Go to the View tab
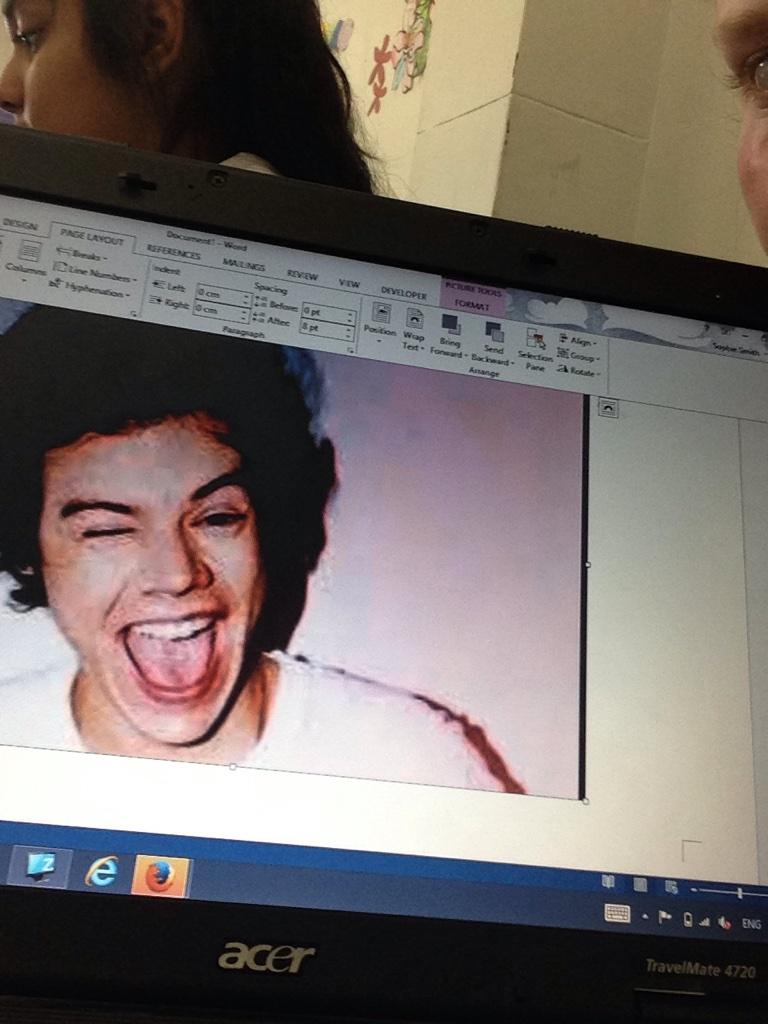 pos(349,283)
